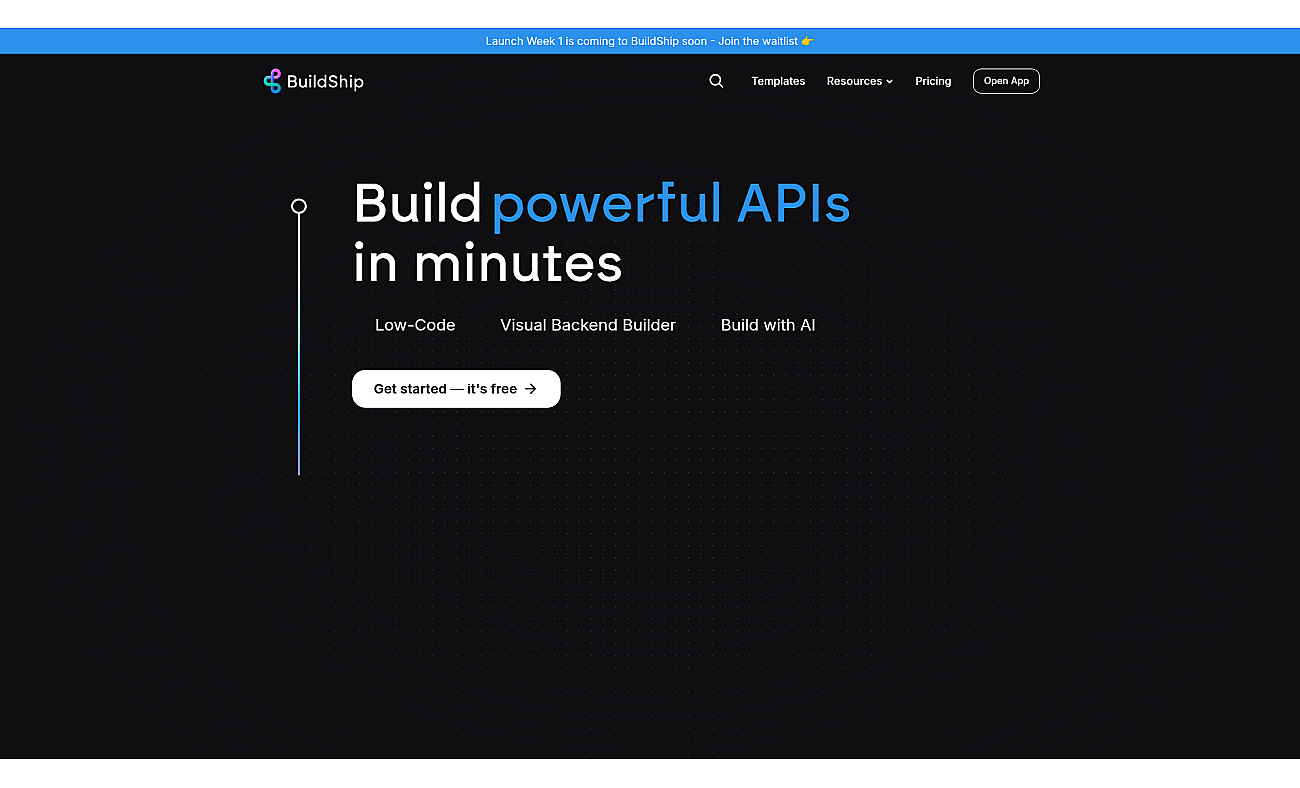Click the 'in minutes' headline text
Image resolution: width=1300 pixels, height=788 pixels.
click(488, 263)
